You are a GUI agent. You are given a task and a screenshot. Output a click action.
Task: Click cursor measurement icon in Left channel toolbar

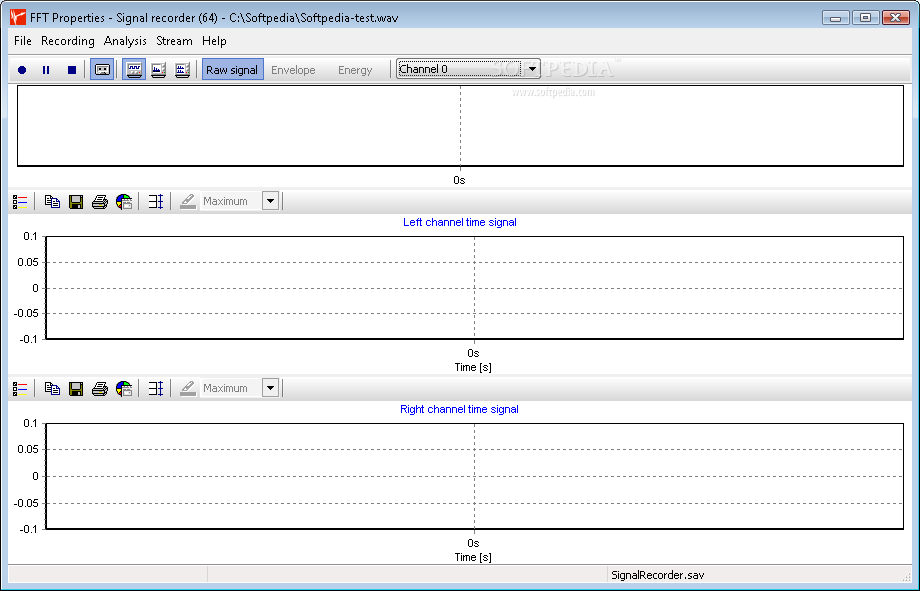click(155, 202)
